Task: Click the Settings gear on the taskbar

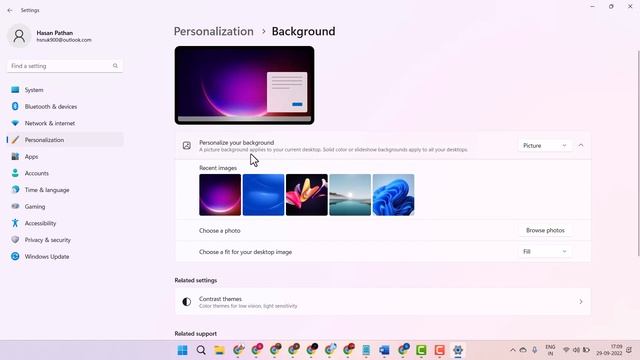Action: pos(458,350)
